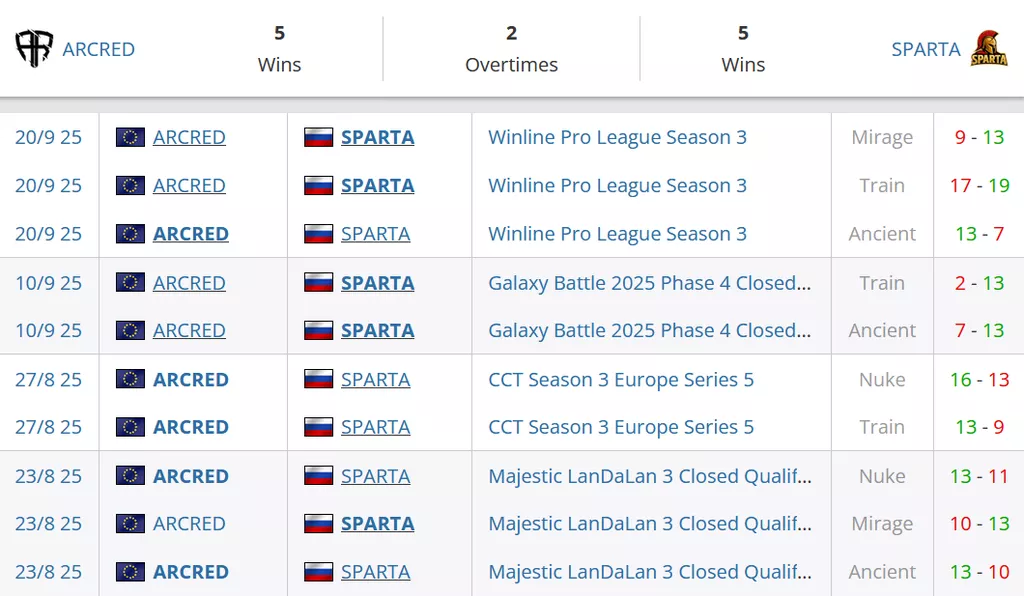Open Galaxy Battle 2025 event for the 2 - 13 match
The height and width of the screenshot is (596, 1024).
click(x=649, y=283)
